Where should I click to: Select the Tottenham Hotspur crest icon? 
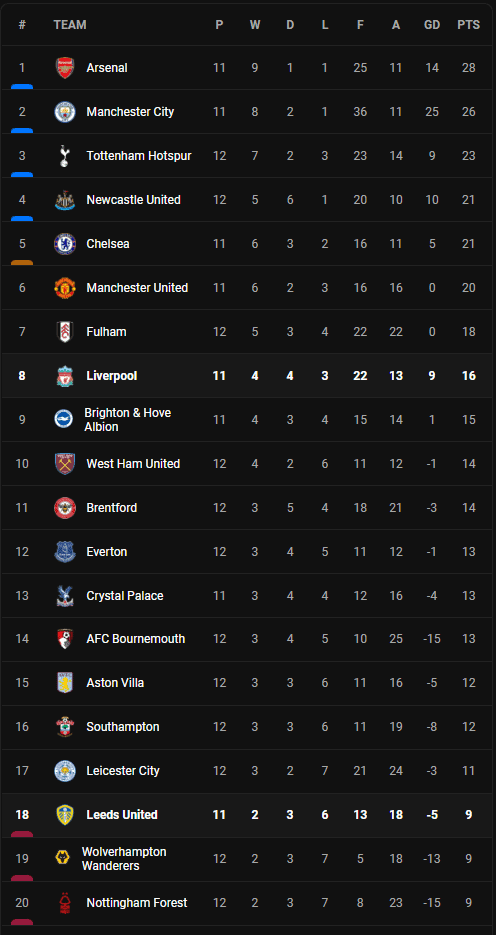point(65,156)
